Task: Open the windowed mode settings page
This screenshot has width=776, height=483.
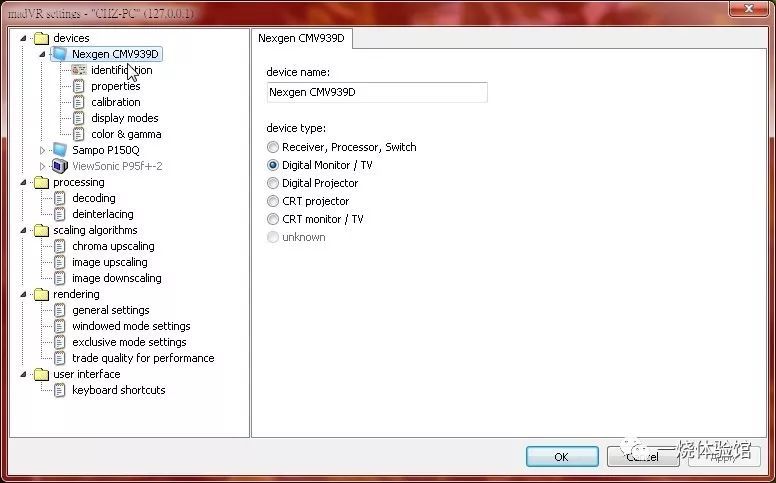Action: click(x=131, y=326)
